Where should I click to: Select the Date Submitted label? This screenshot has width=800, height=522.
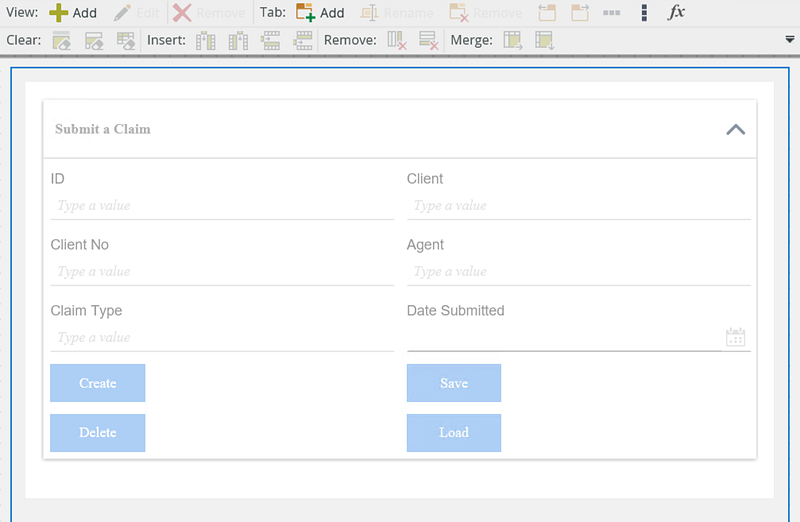[456, 310]
